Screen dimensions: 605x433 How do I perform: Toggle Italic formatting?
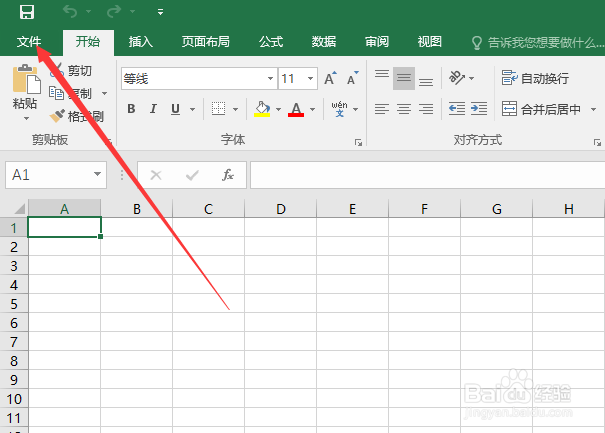coord(153,109)
